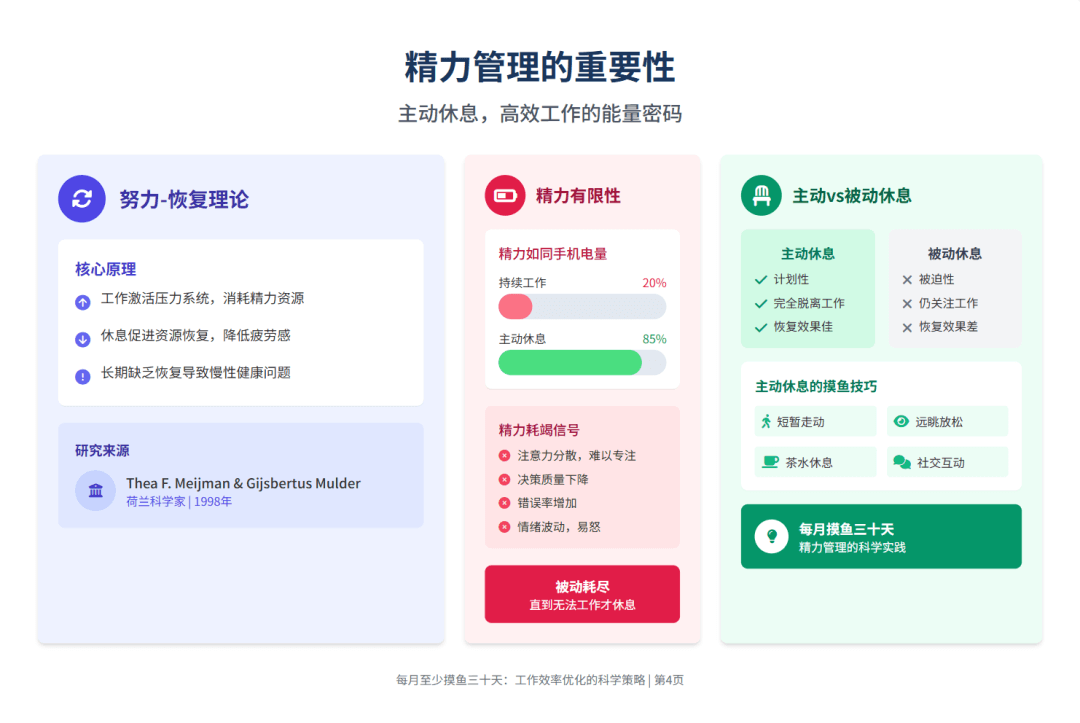Click the 精力管理的重要性 main title
This screenshot has height=723, width=1080.
click(540, 68)
